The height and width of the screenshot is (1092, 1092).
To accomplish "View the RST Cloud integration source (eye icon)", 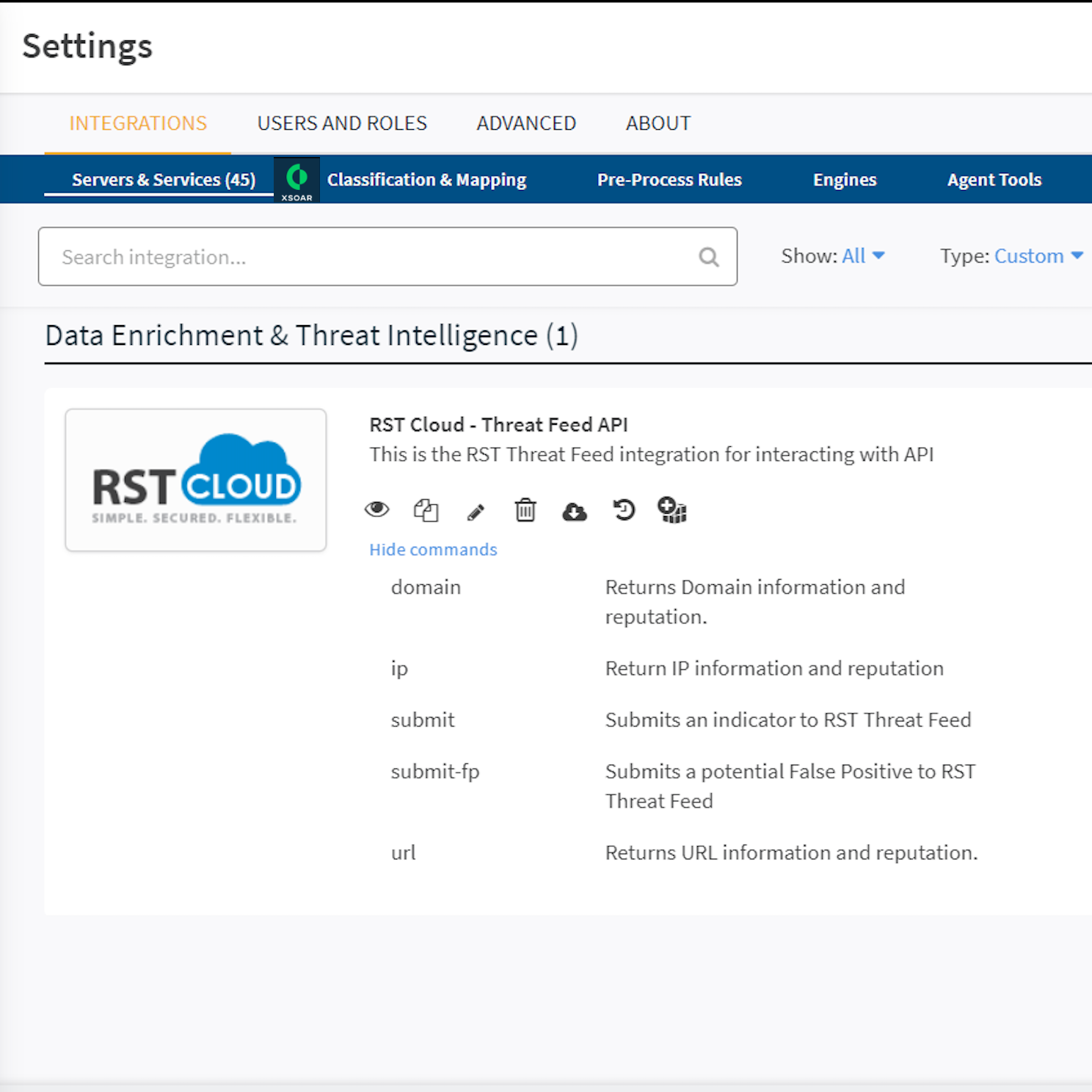I will click(376, 509).
